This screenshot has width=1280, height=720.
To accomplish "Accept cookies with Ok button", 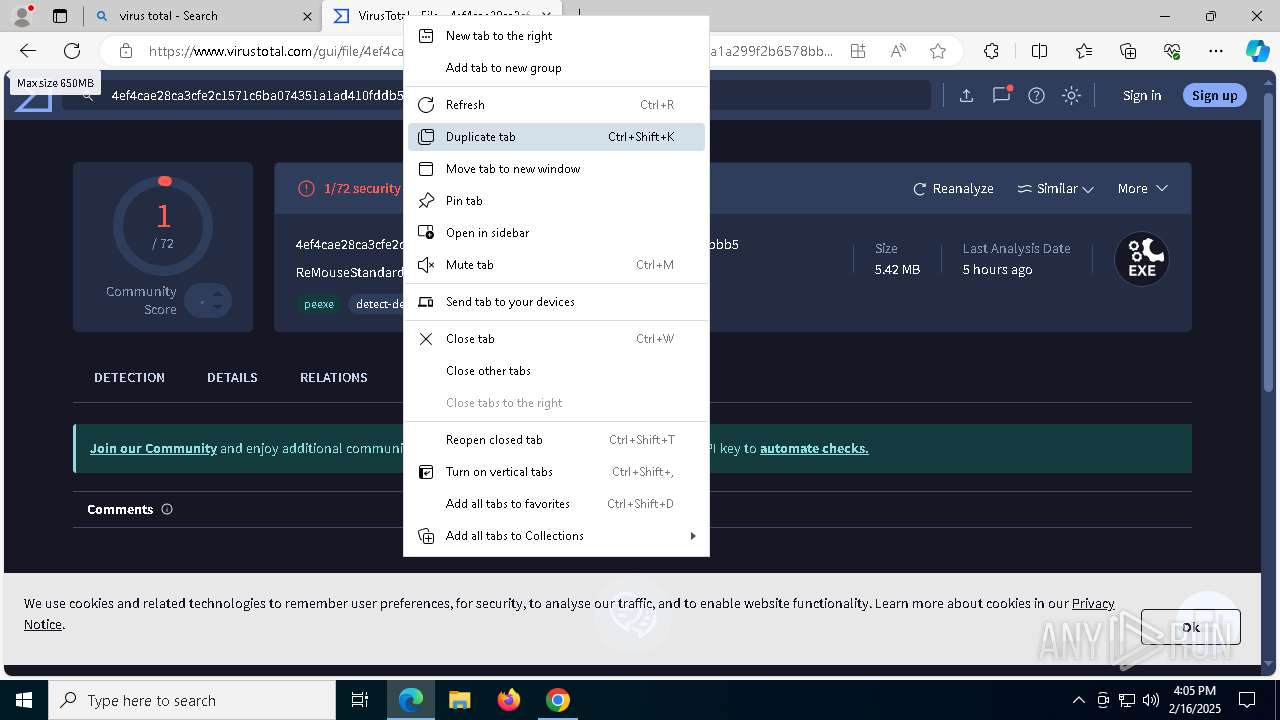I will click(1190, 627).
